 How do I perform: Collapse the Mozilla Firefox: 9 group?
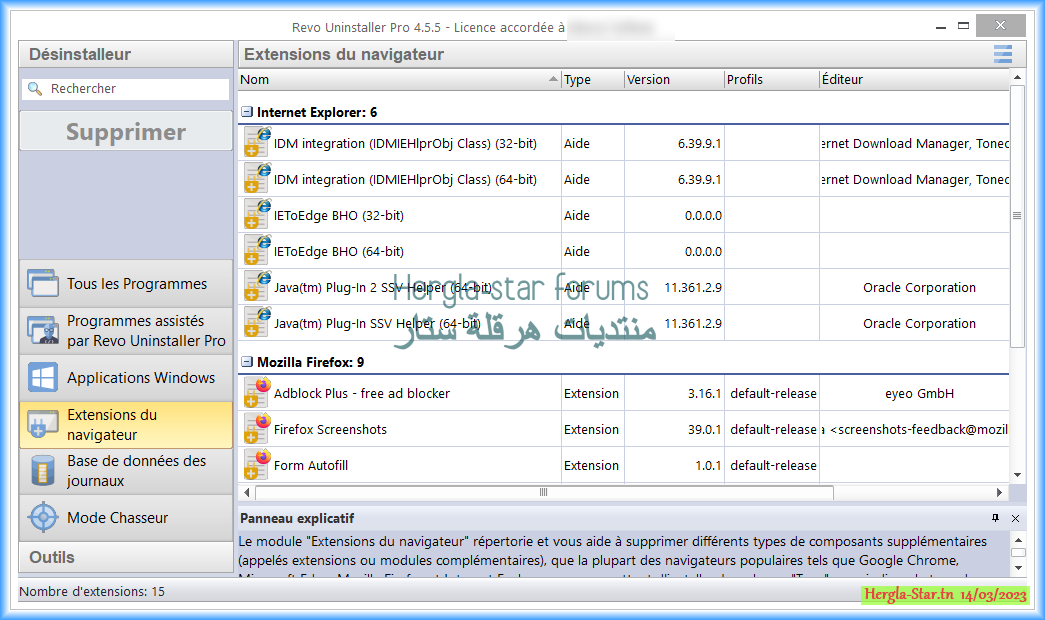[x=247, y=362]
